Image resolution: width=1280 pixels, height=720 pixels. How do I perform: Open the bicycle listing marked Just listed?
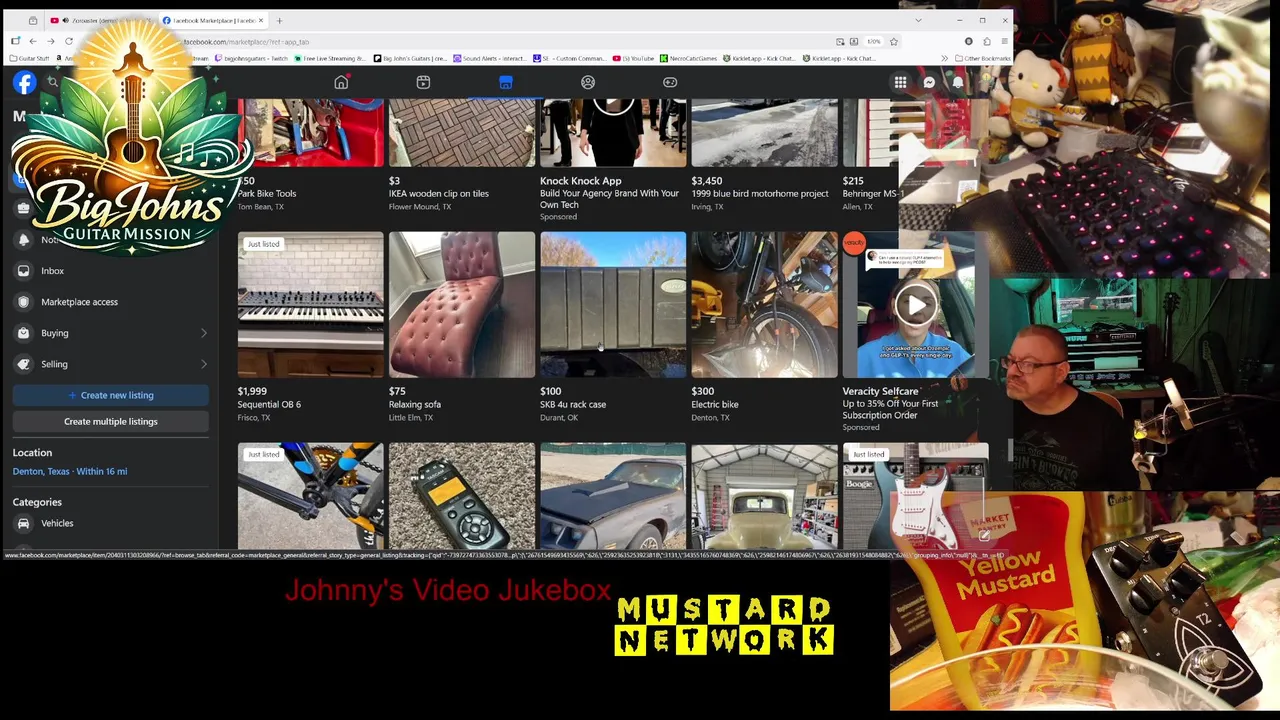pyautogui.click(x=310, y=495)
